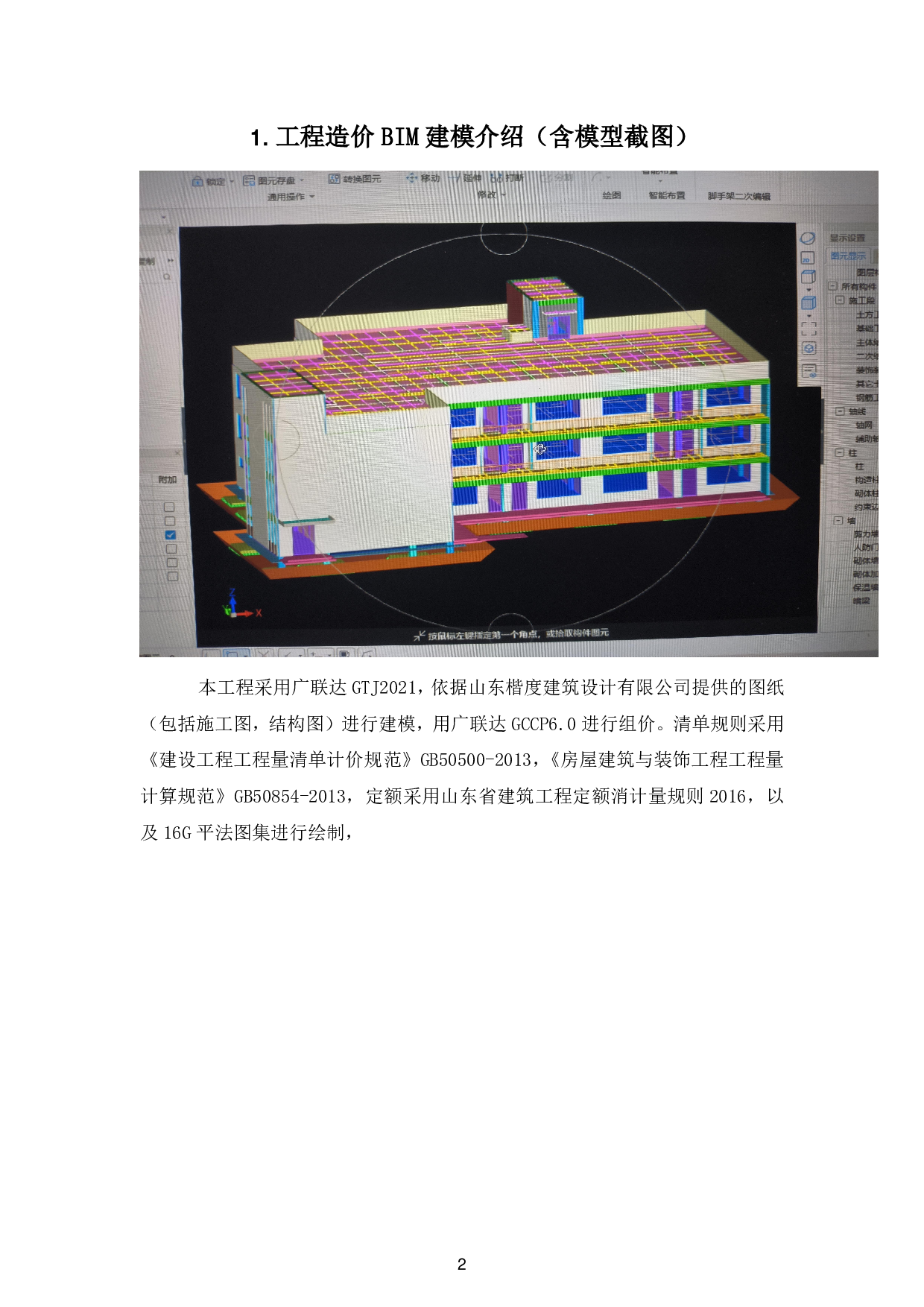The width and height of the screenshot is (924, 1307).
Task: Click the XYZ axis indicator in viewport
Action: click(x=235, y=607)
